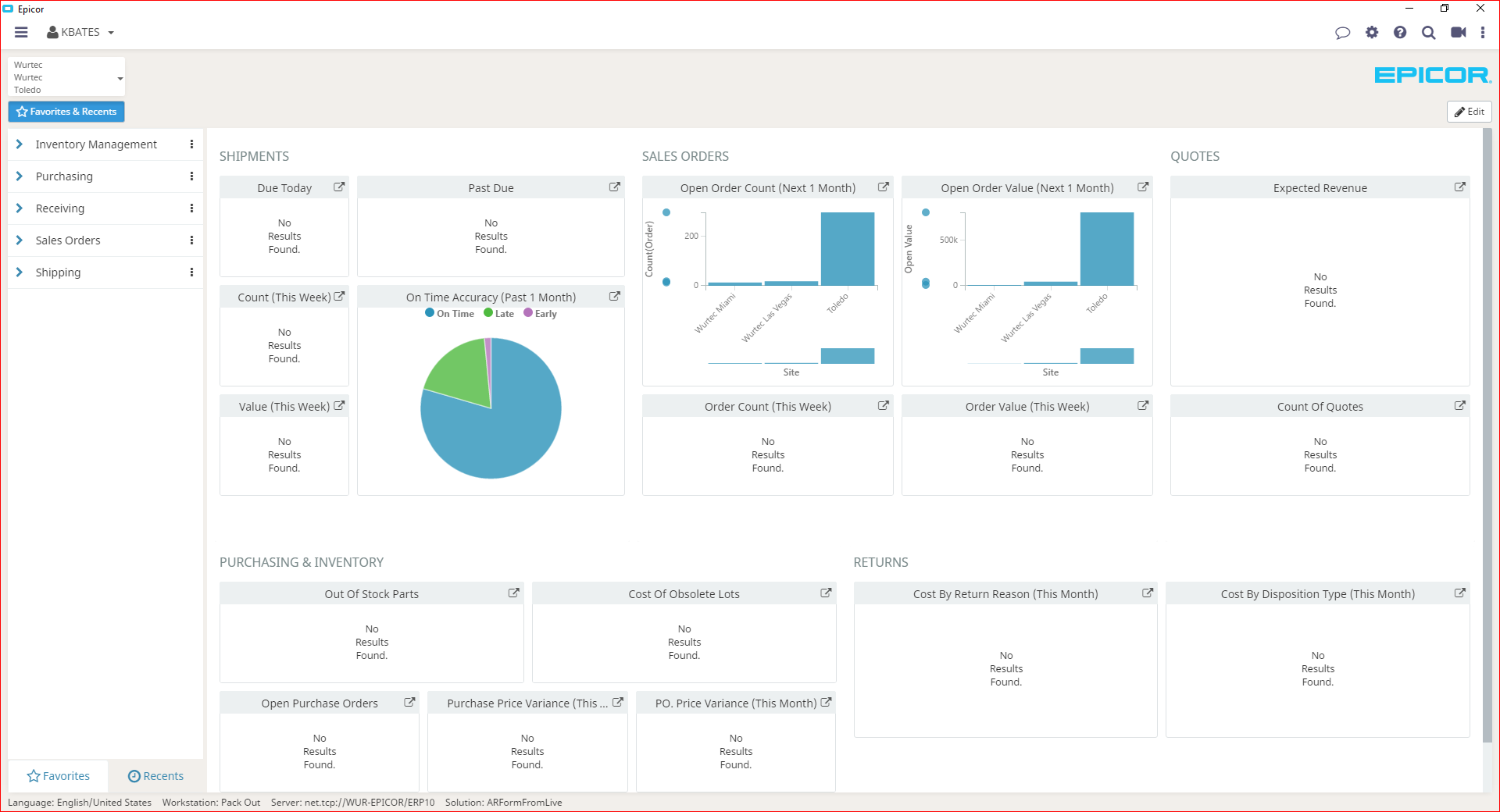Open Inventory Management options dots
1500x812 pixels.
point(191,144)
